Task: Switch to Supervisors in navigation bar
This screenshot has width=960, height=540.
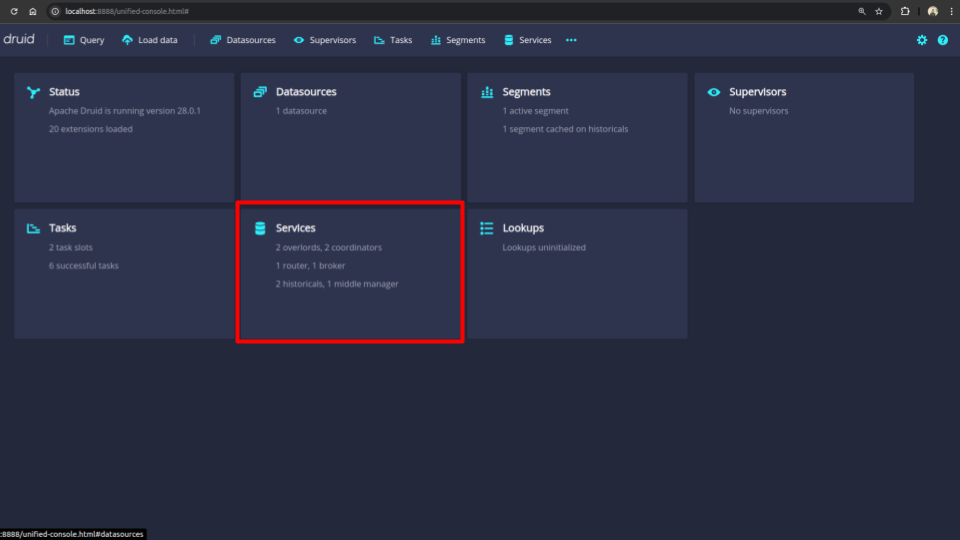Action: pos(325,40)
